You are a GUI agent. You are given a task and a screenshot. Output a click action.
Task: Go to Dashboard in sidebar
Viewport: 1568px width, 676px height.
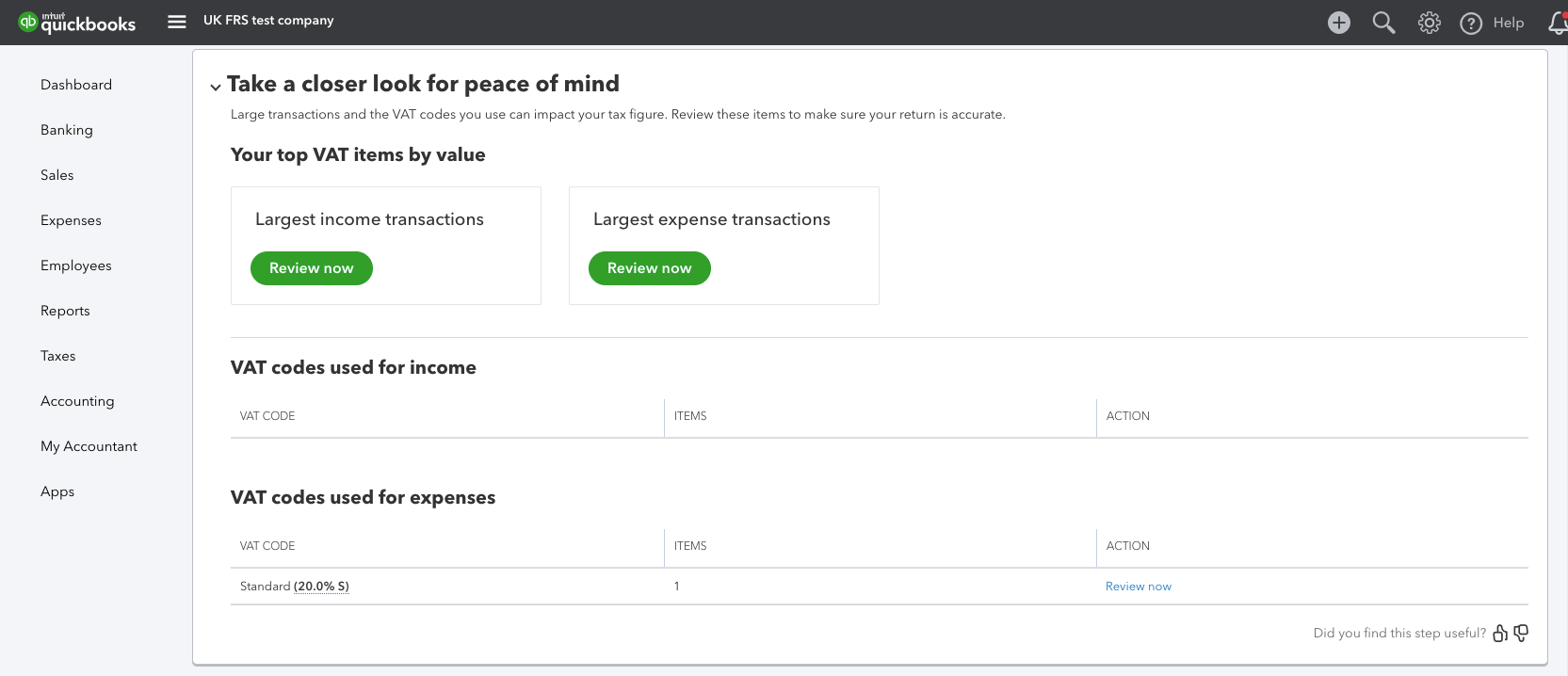tap(76, 85)
